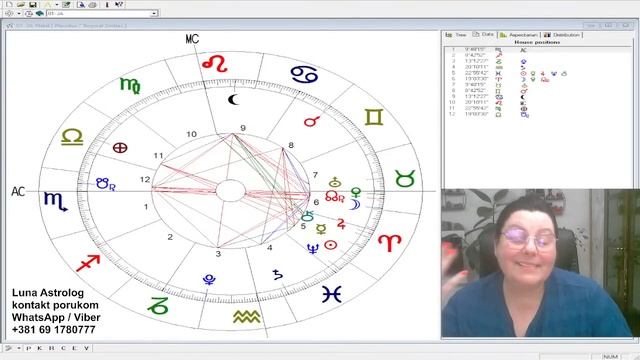Click the Pluto symbol in house 3
Screen dimensions: 640x360
coord(209,280)
